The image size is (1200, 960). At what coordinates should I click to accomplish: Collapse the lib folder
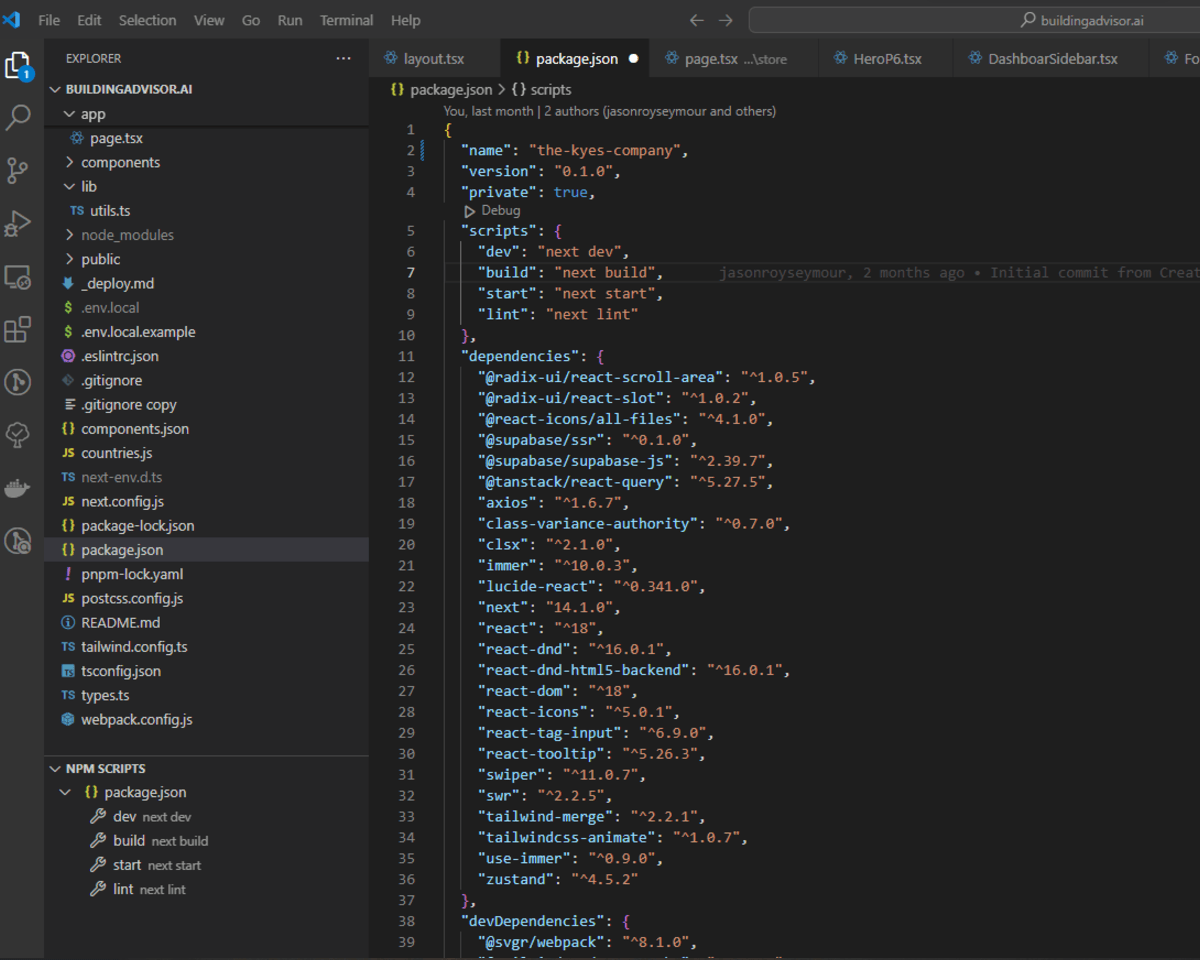coord(88,186)
